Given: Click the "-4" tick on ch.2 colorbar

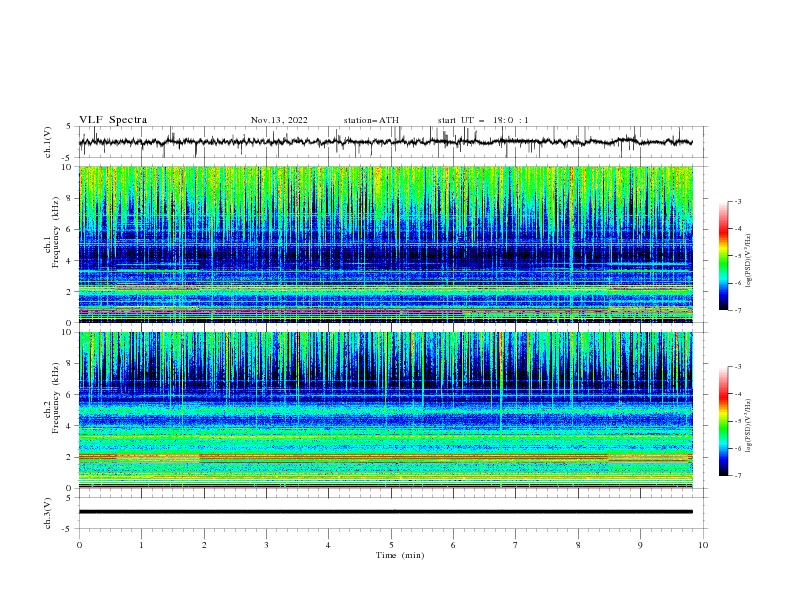Looking at the screenshot, I should tap(737, 394).
